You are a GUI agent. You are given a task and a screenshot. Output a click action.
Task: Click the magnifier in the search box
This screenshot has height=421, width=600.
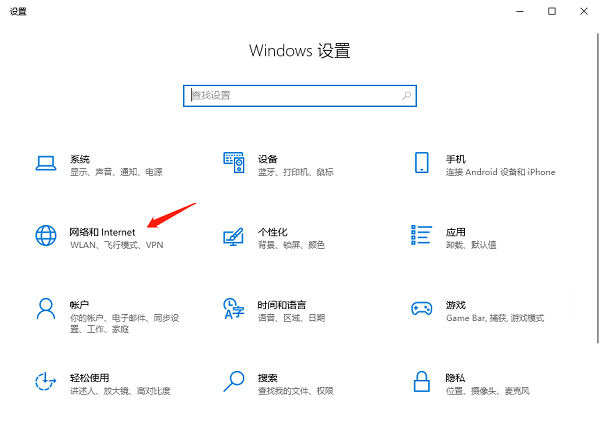pos(406,96)
